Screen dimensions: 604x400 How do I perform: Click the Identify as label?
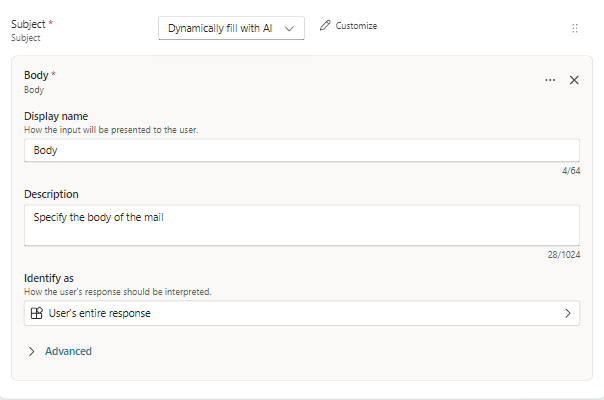tap(49, 277)
